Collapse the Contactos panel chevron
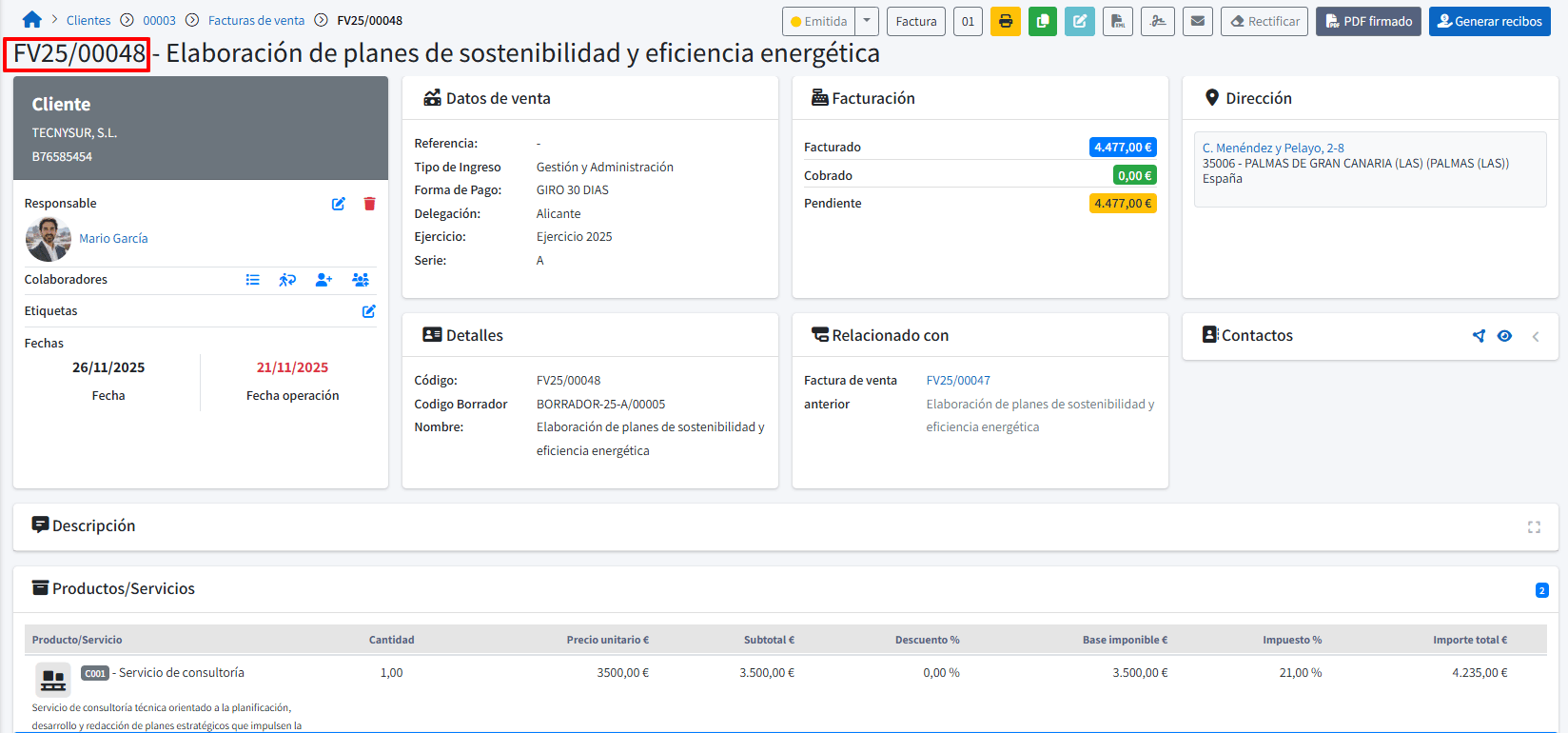 pos(1536,336)
